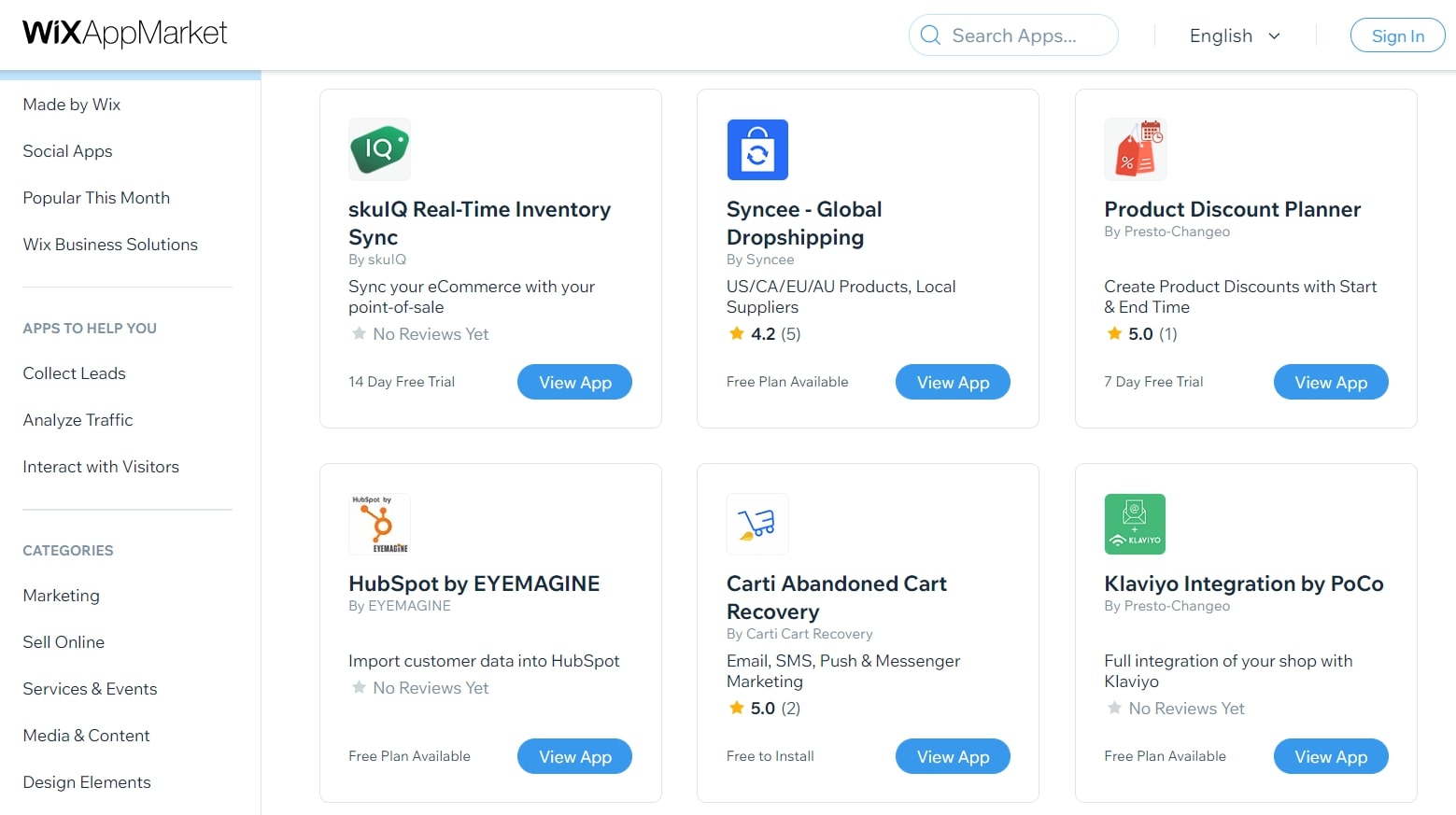Go to Popular This Month

[x=96, y=198]
